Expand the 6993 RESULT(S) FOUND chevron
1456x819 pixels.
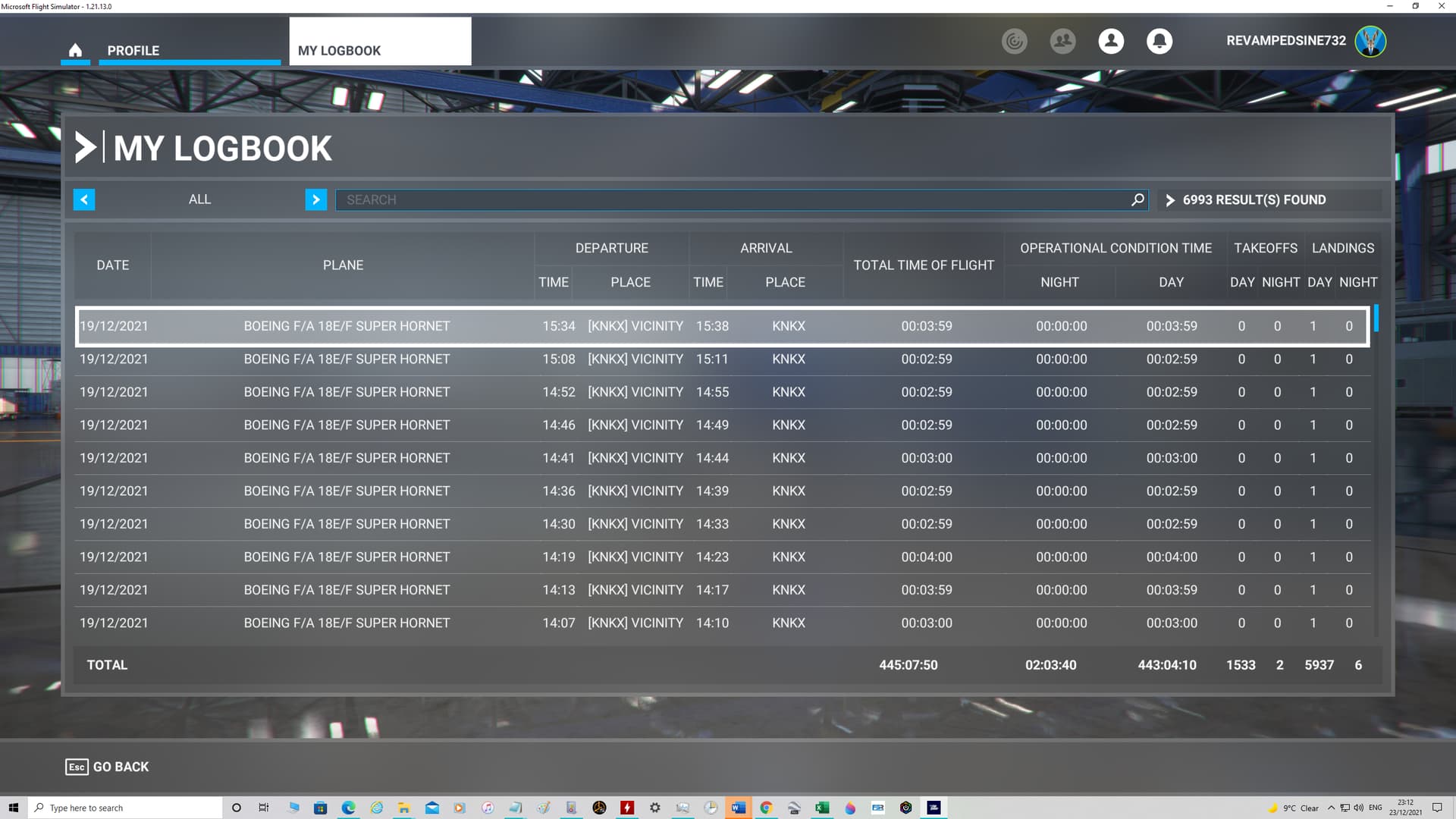click(1170, 199)
